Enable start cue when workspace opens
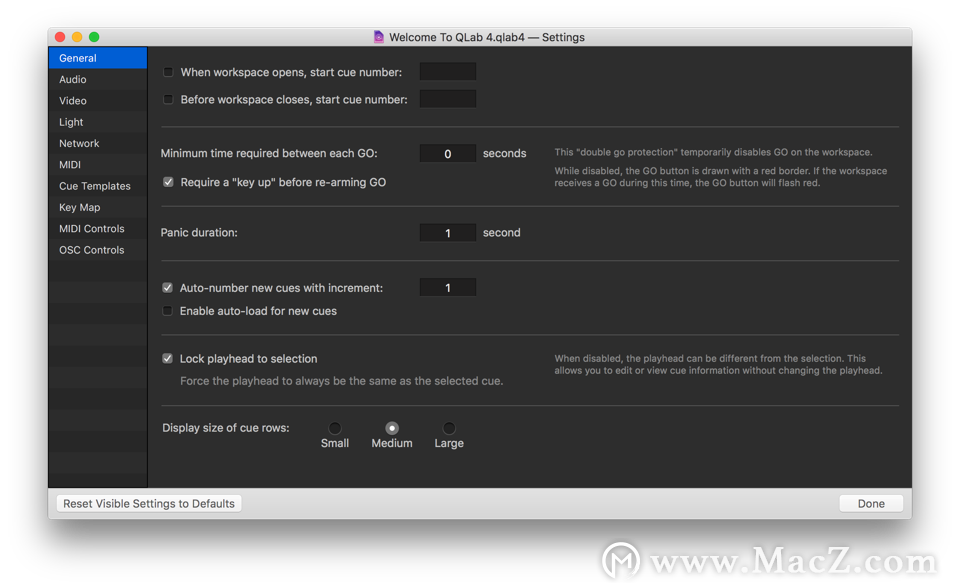 click(x=168, y=72)
